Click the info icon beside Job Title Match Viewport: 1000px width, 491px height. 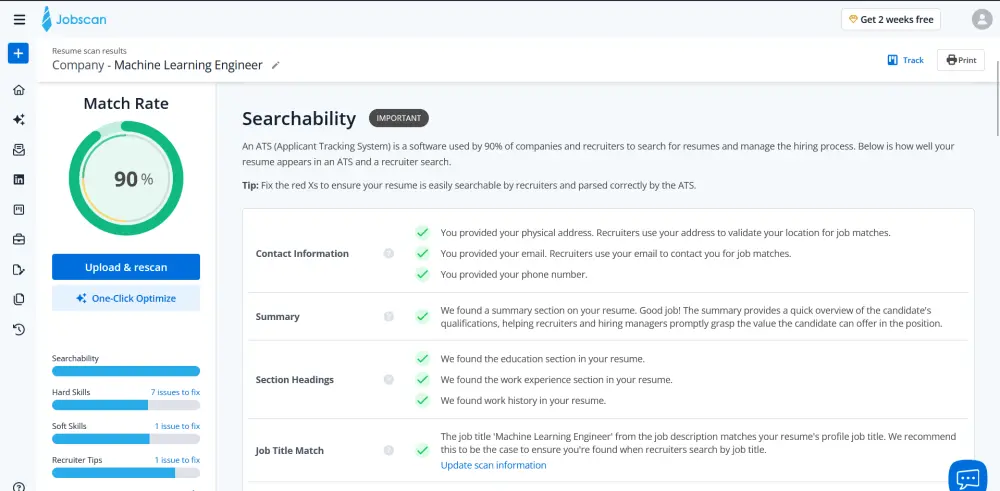point(389,451)
